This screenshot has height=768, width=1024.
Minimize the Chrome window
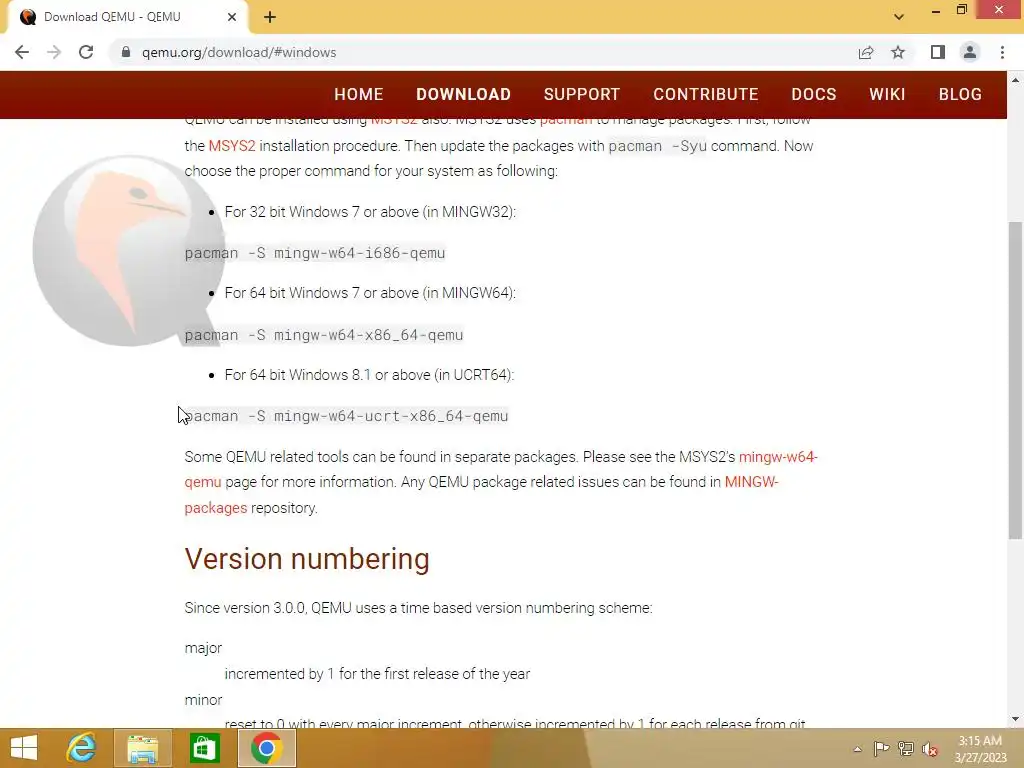pos(936,10)
